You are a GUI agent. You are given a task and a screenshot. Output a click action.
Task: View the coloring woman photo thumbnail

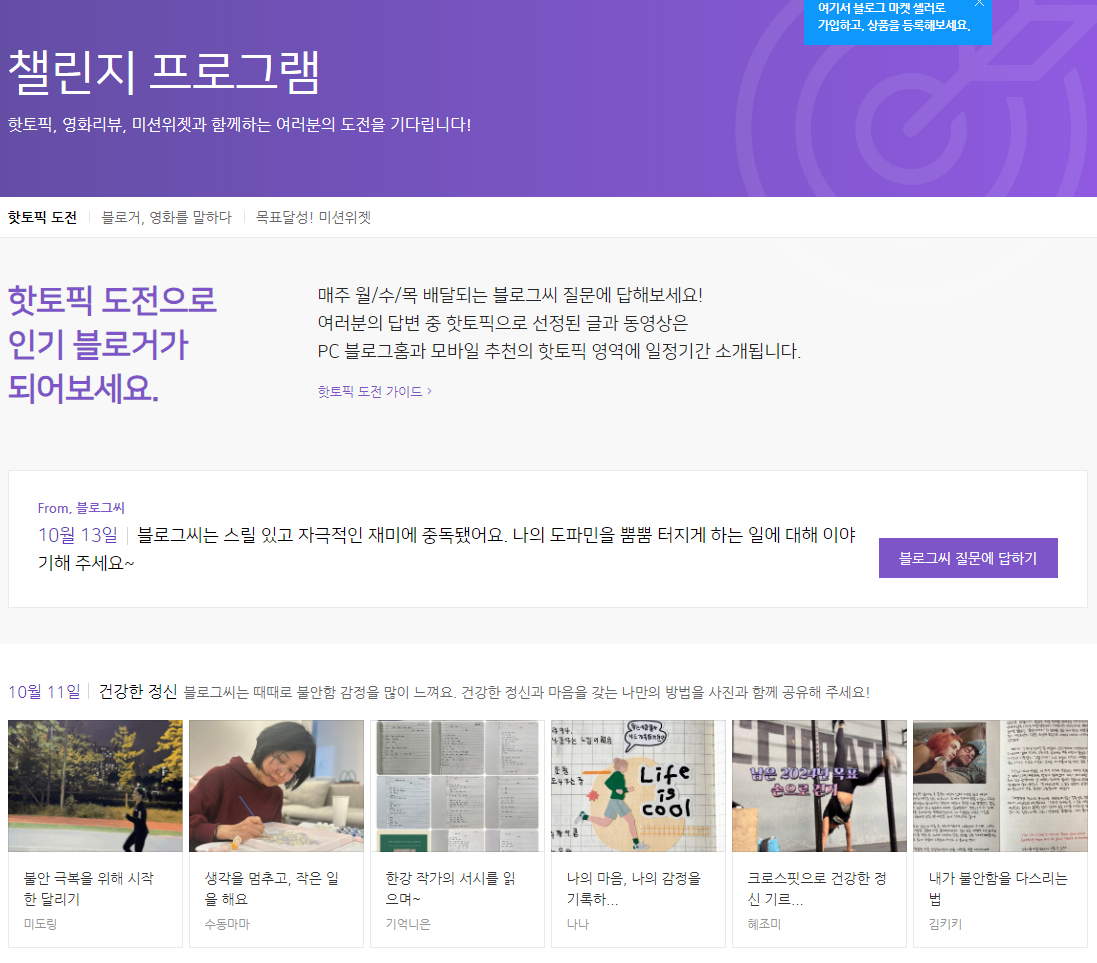click(276, 785)
